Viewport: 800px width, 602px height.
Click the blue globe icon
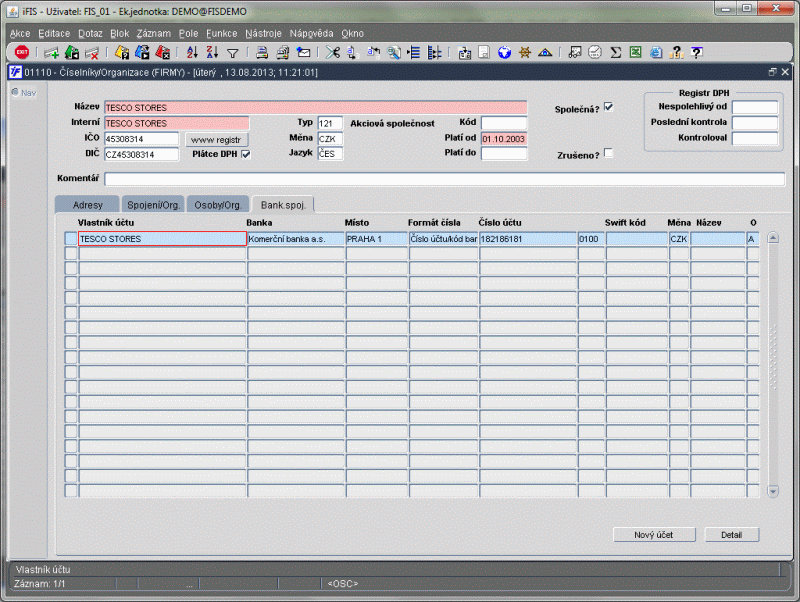505,53
